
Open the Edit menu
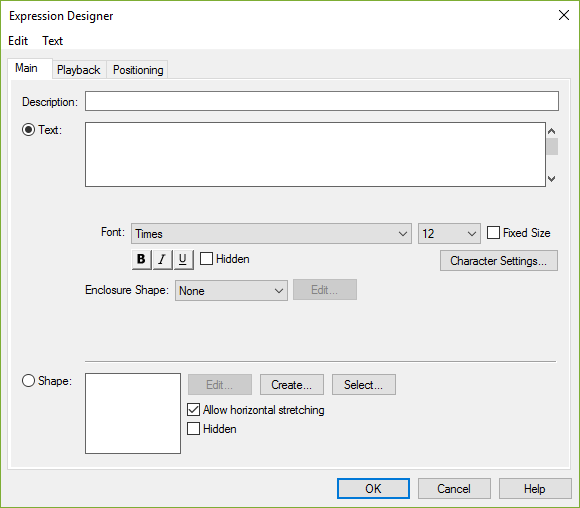coord(18,41)
